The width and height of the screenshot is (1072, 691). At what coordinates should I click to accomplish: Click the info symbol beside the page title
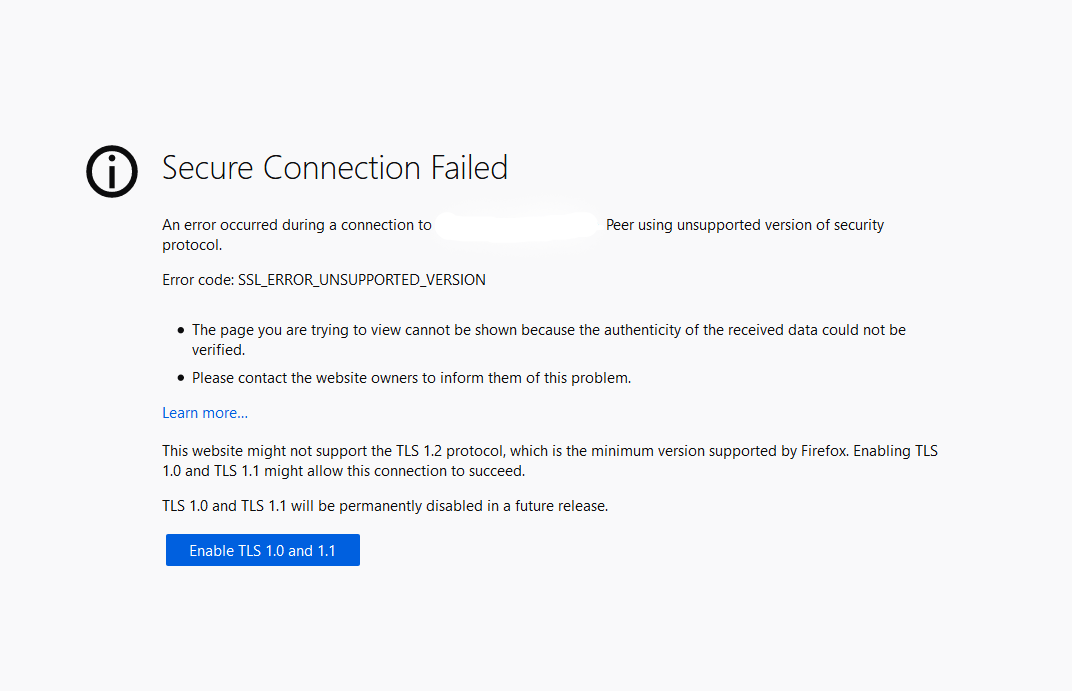point(111,171)
